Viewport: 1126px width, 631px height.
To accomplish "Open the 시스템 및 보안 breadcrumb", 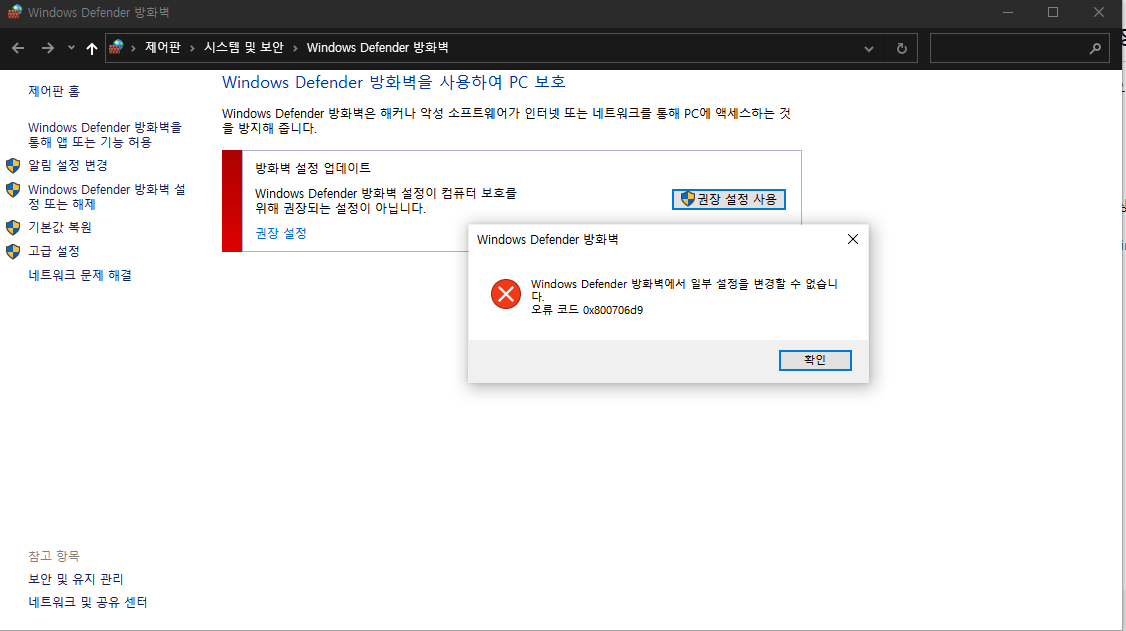I will pyautogui.click(x=243, y=47).
